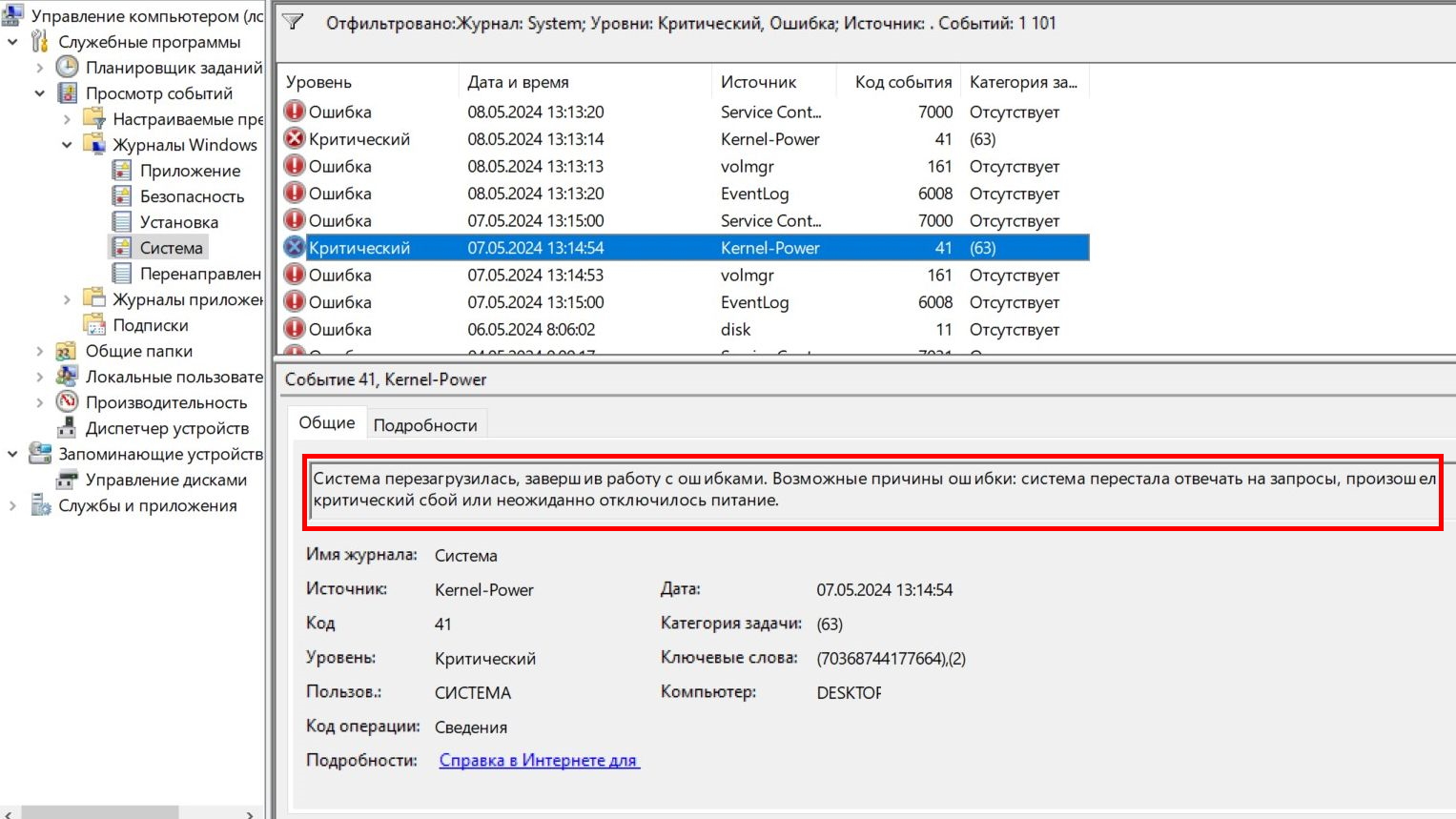Viewport: 1456px width, 819px height.
Task: Click right arrow of tree scrollbar
Action: pos(252,813)
